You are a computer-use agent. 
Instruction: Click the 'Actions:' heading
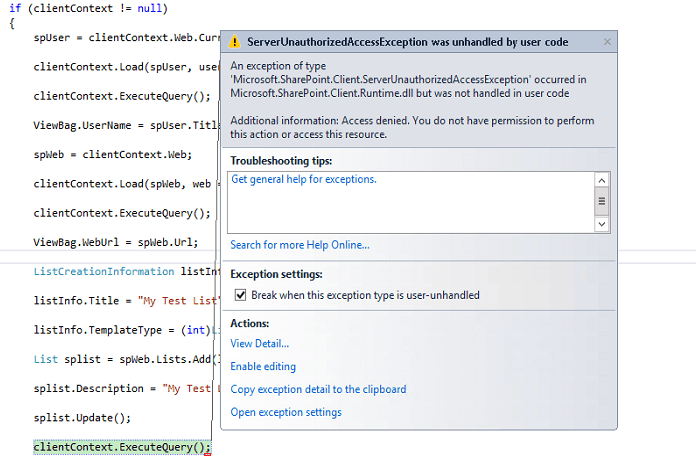point(249,324)
